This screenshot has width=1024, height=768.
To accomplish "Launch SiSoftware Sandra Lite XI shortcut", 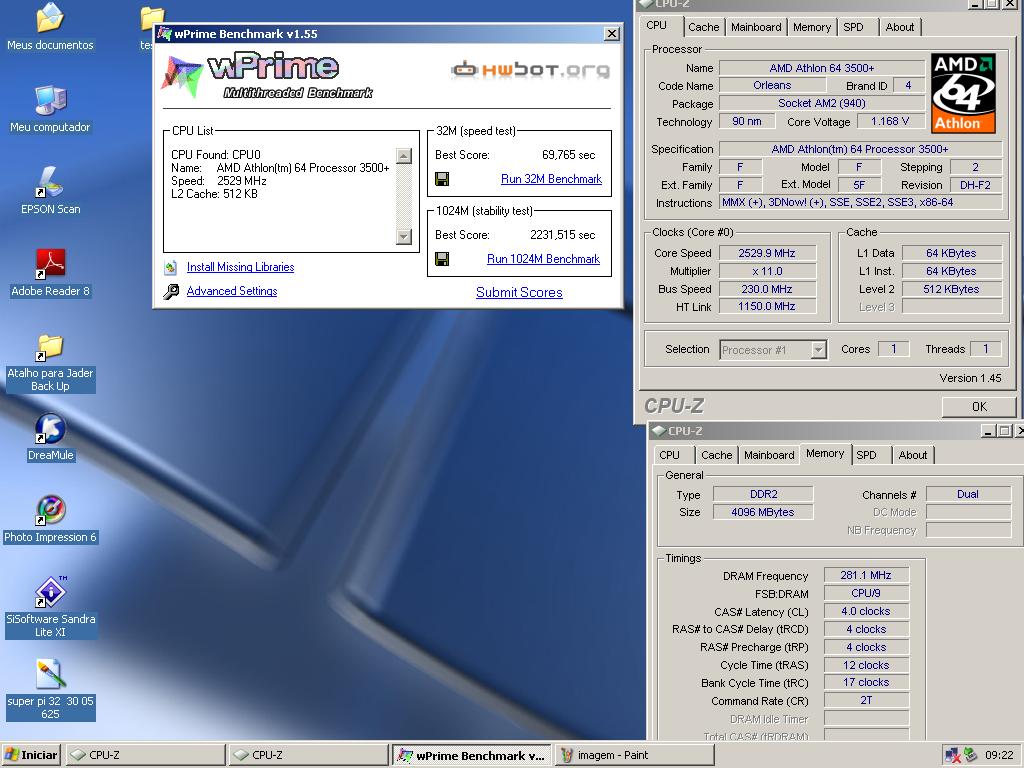I will click(50, 607).
